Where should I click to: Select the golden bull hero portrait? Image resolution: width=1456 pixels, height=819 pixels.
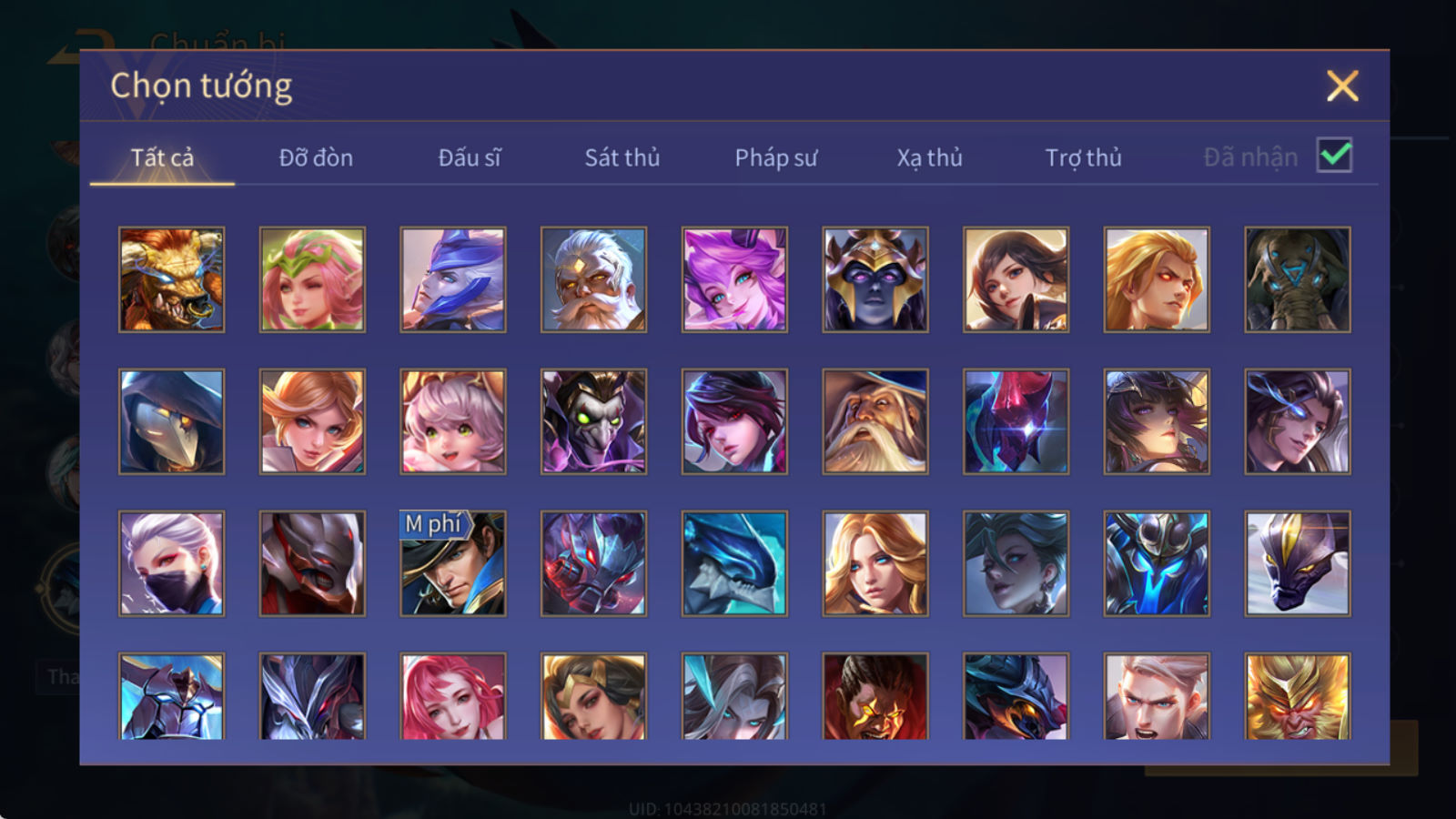(x=171, y=279)
